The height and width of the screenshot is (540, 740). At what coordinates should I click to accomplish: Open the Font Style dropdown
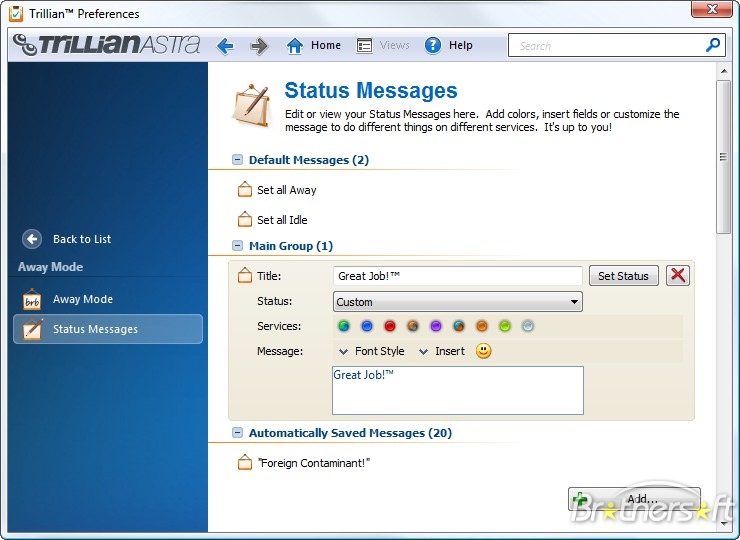click(372, 351)
